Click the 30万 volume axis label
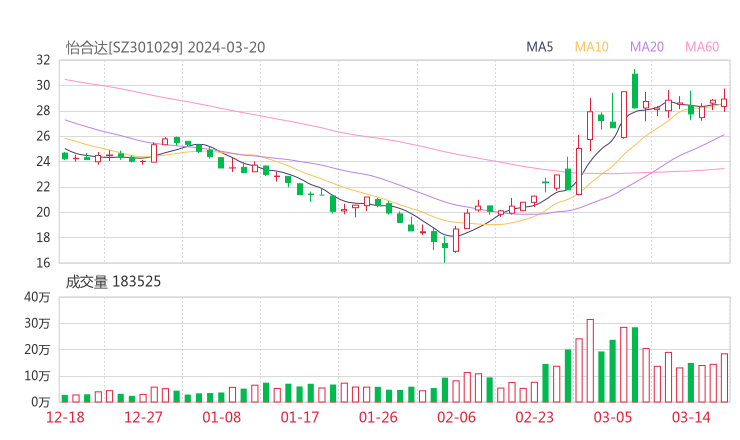The image size is (740, 440). tap(37, 324)
